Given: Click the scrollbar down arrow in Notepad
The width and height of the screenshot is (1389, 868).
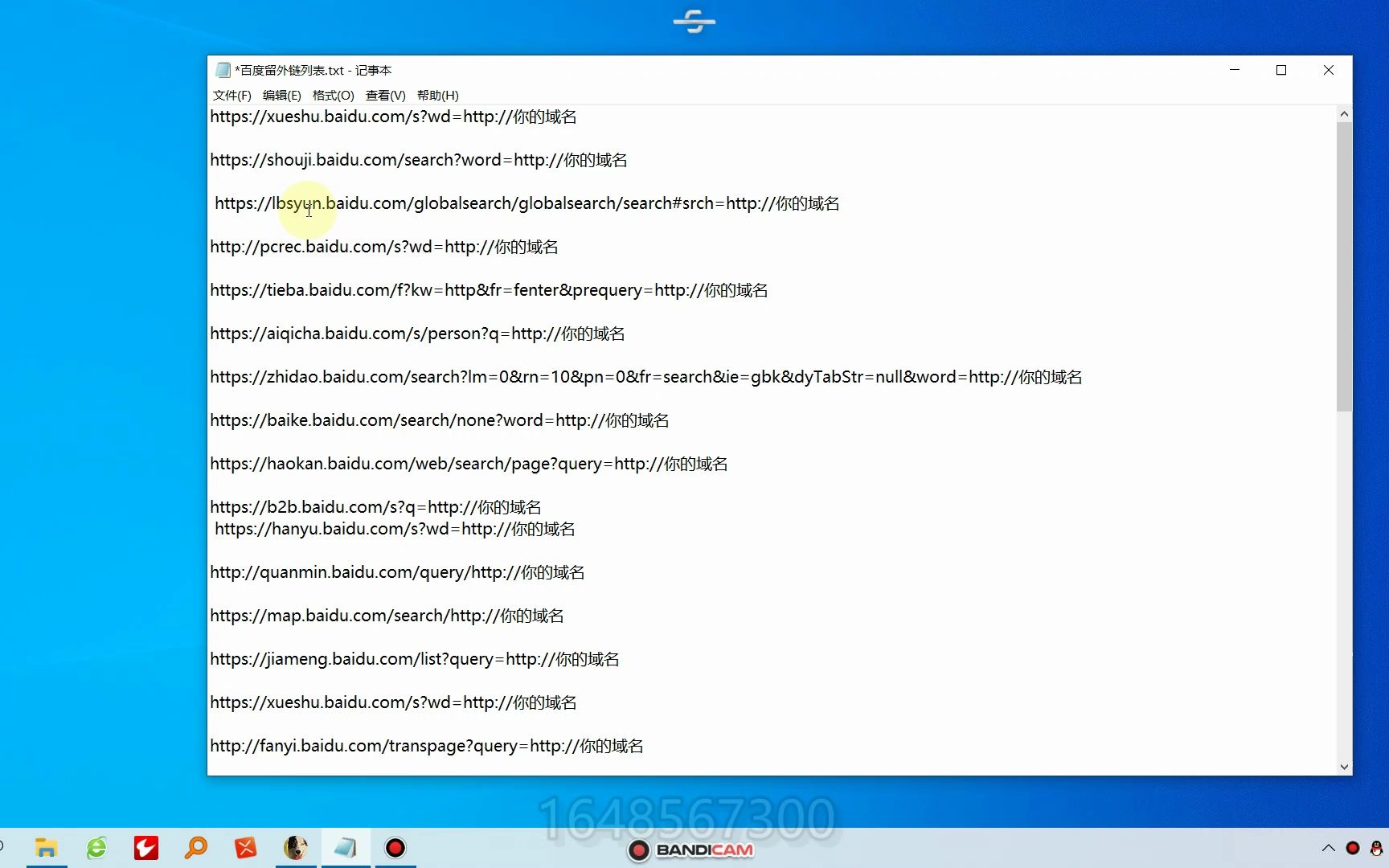Looking at the screenshot, I should point(1344,767).
